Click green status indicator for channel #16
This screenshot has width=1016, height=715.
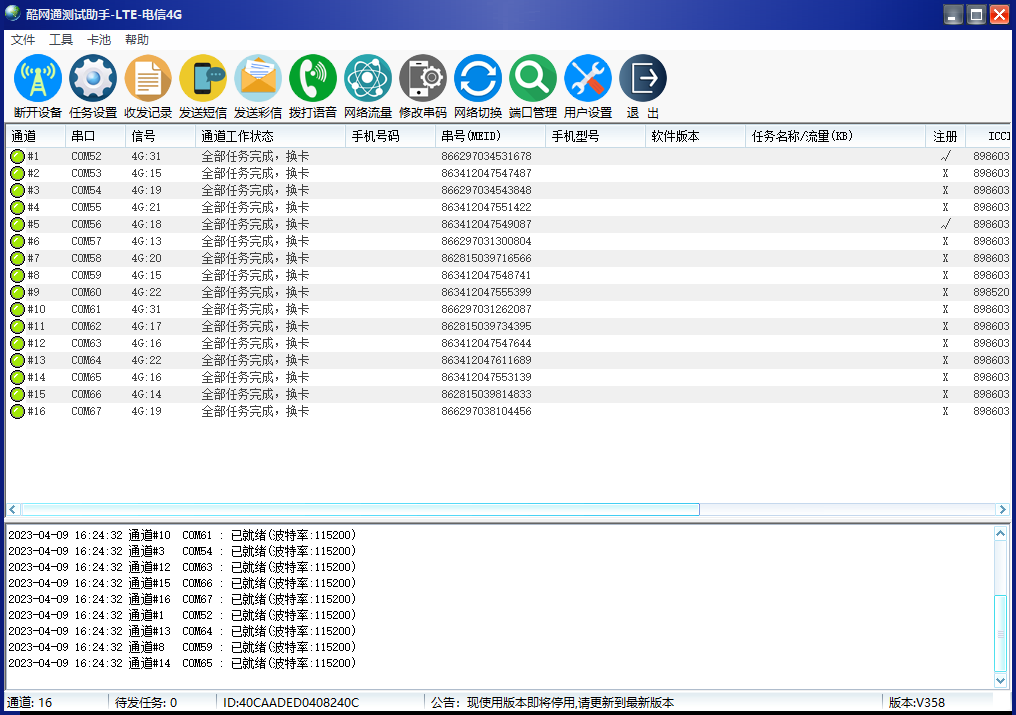[17, 411]
